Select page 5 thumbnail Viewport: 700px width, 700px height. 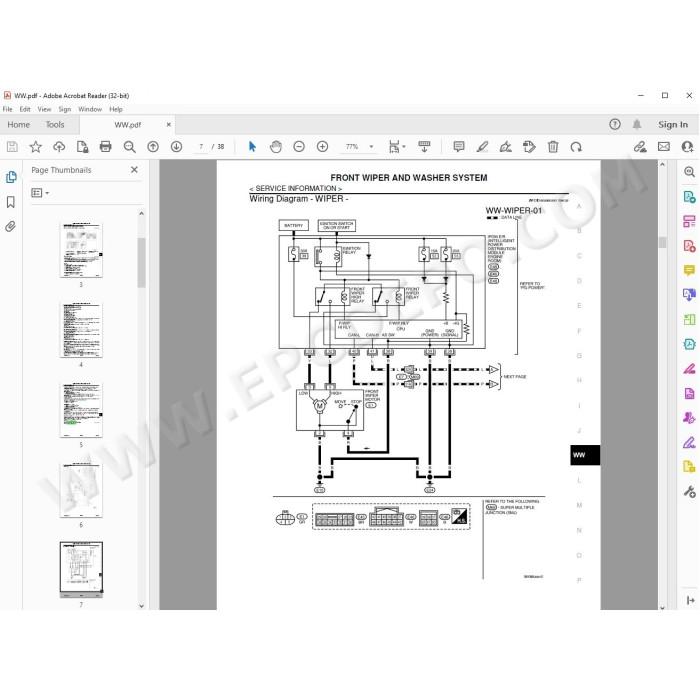coord(81,410)
